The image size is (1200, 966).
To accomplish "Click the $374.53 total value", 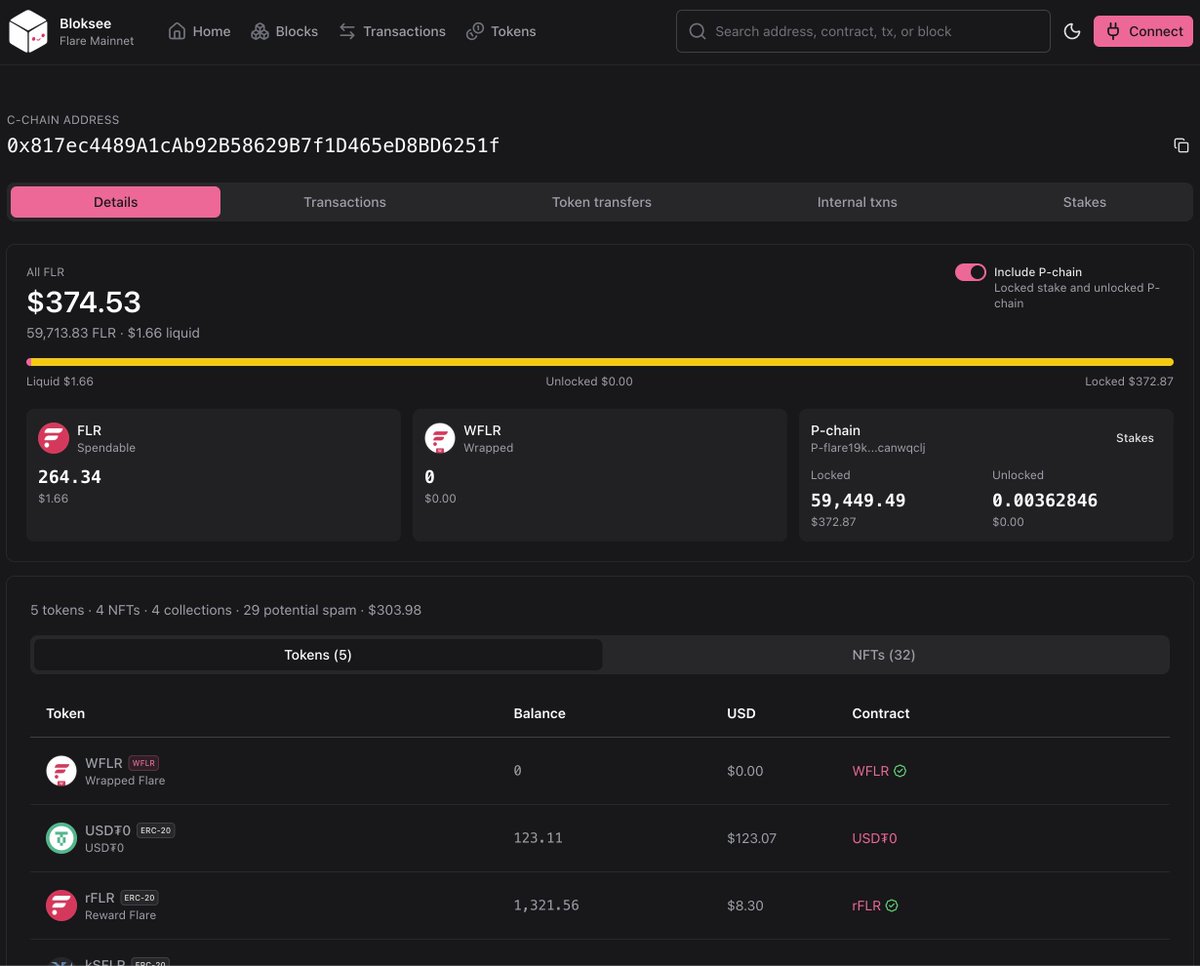I will coord(84,302).
